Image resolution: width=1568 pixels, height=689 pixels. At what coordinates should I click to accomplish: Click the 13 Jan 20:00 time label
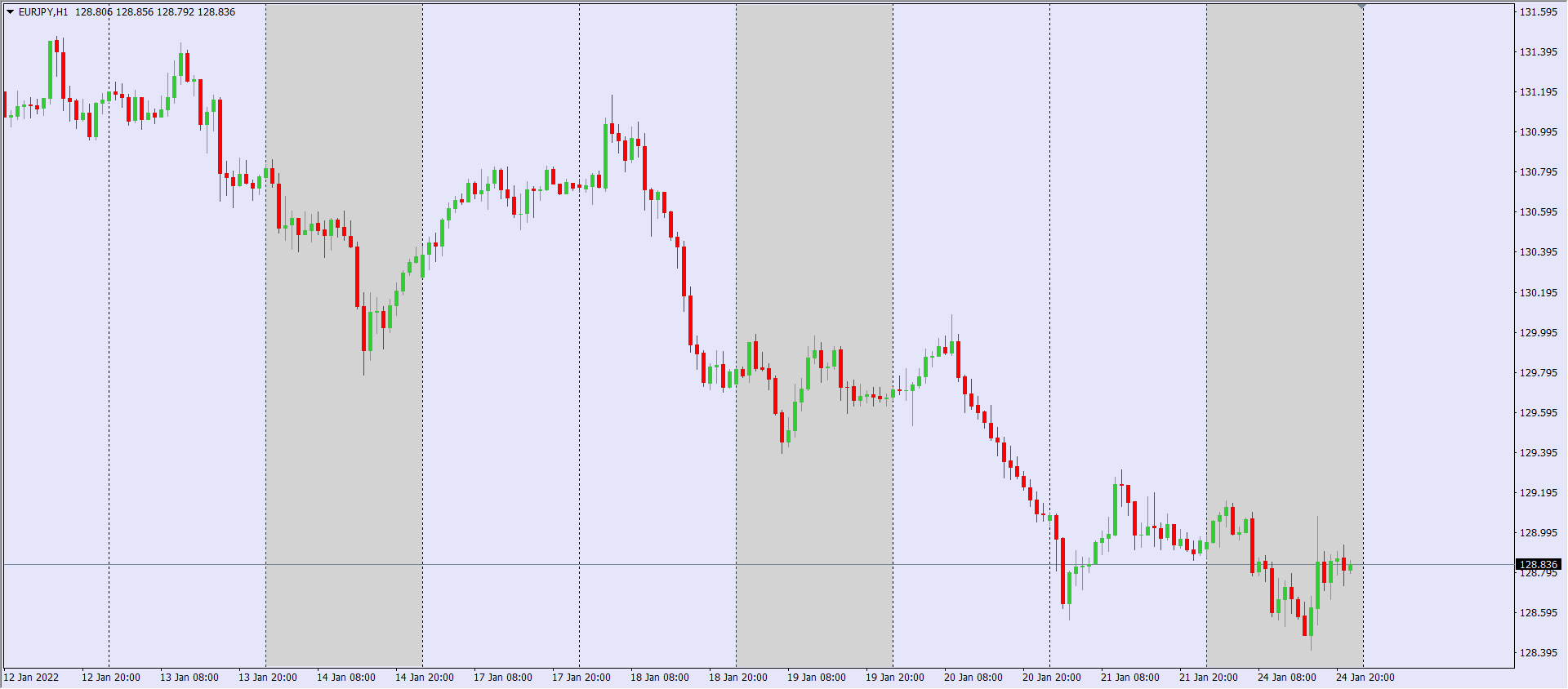click(x=267, y=678)
